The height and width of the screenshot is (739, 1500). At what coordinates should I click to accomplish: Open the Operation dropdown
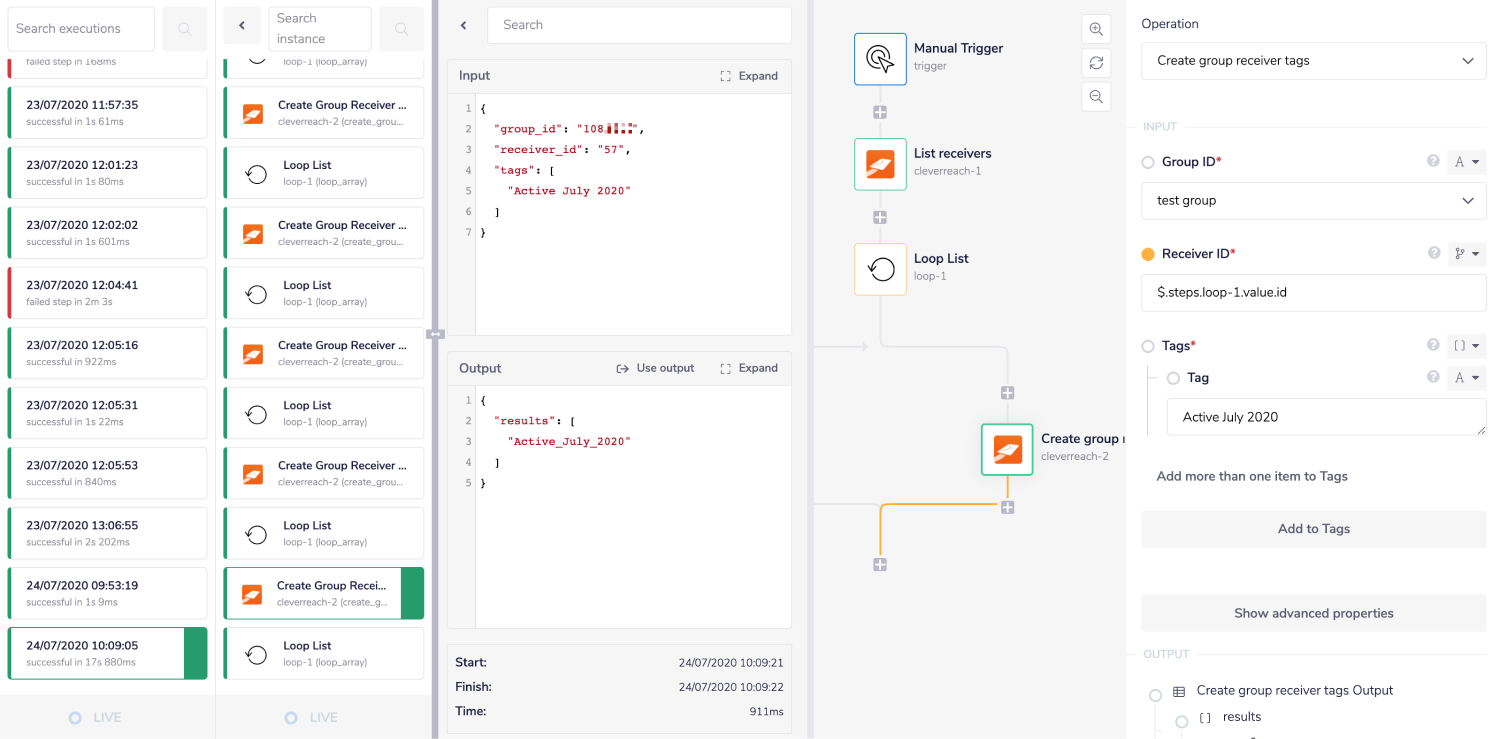[x=1313, y=61]
